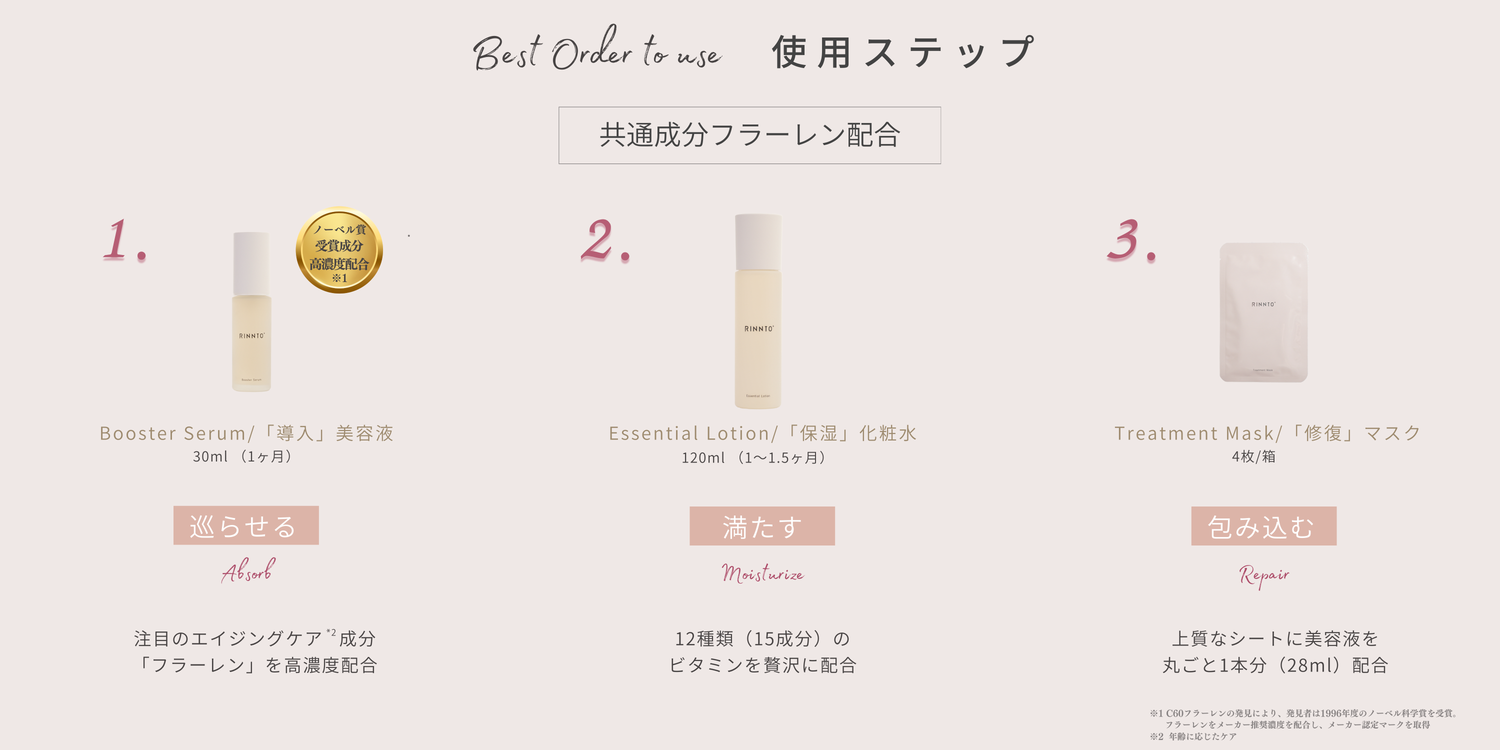Click the Repair script text

1264,575
